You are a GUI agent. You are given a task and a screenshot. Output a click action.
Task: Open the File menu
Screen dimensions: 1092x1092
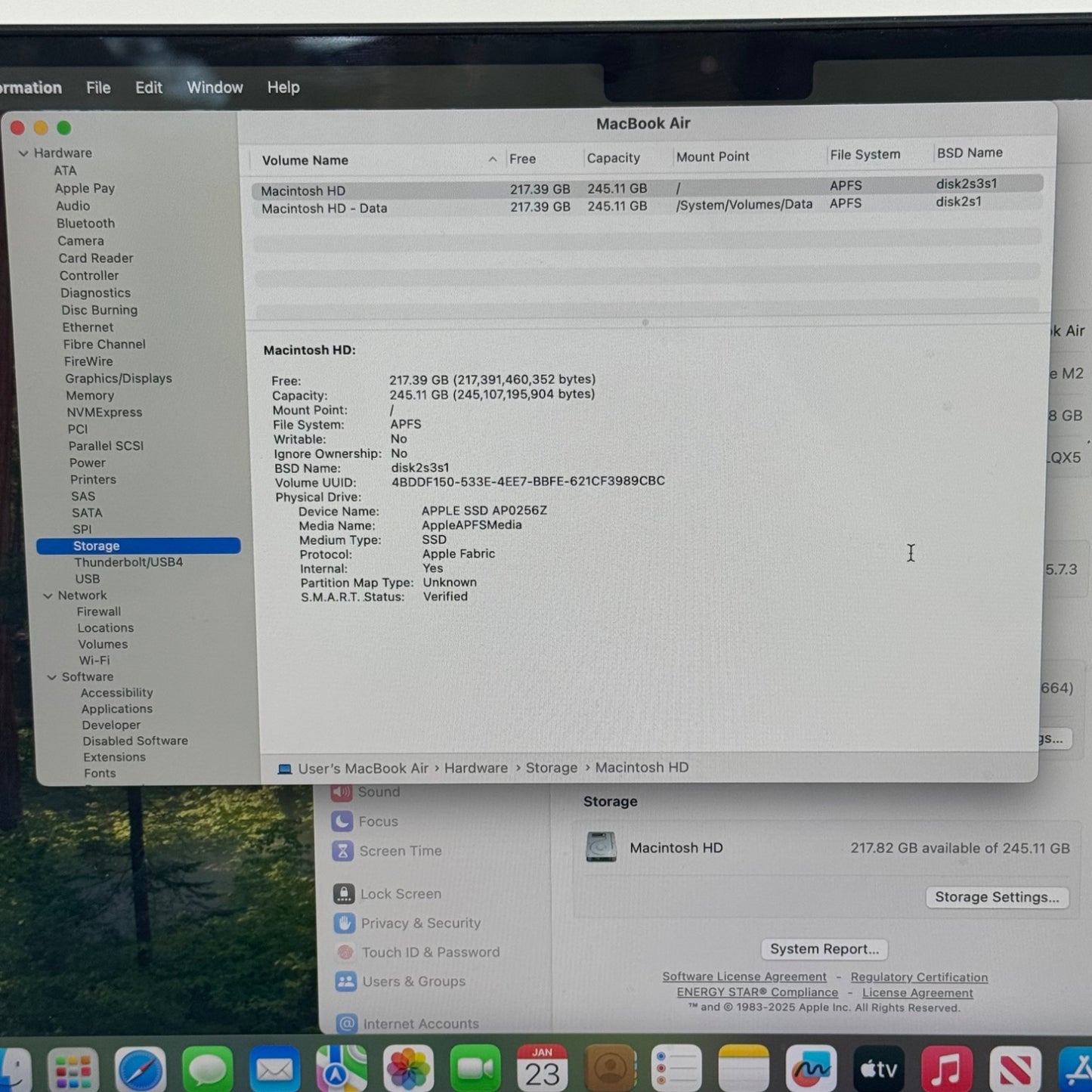(x=98, y=88)
